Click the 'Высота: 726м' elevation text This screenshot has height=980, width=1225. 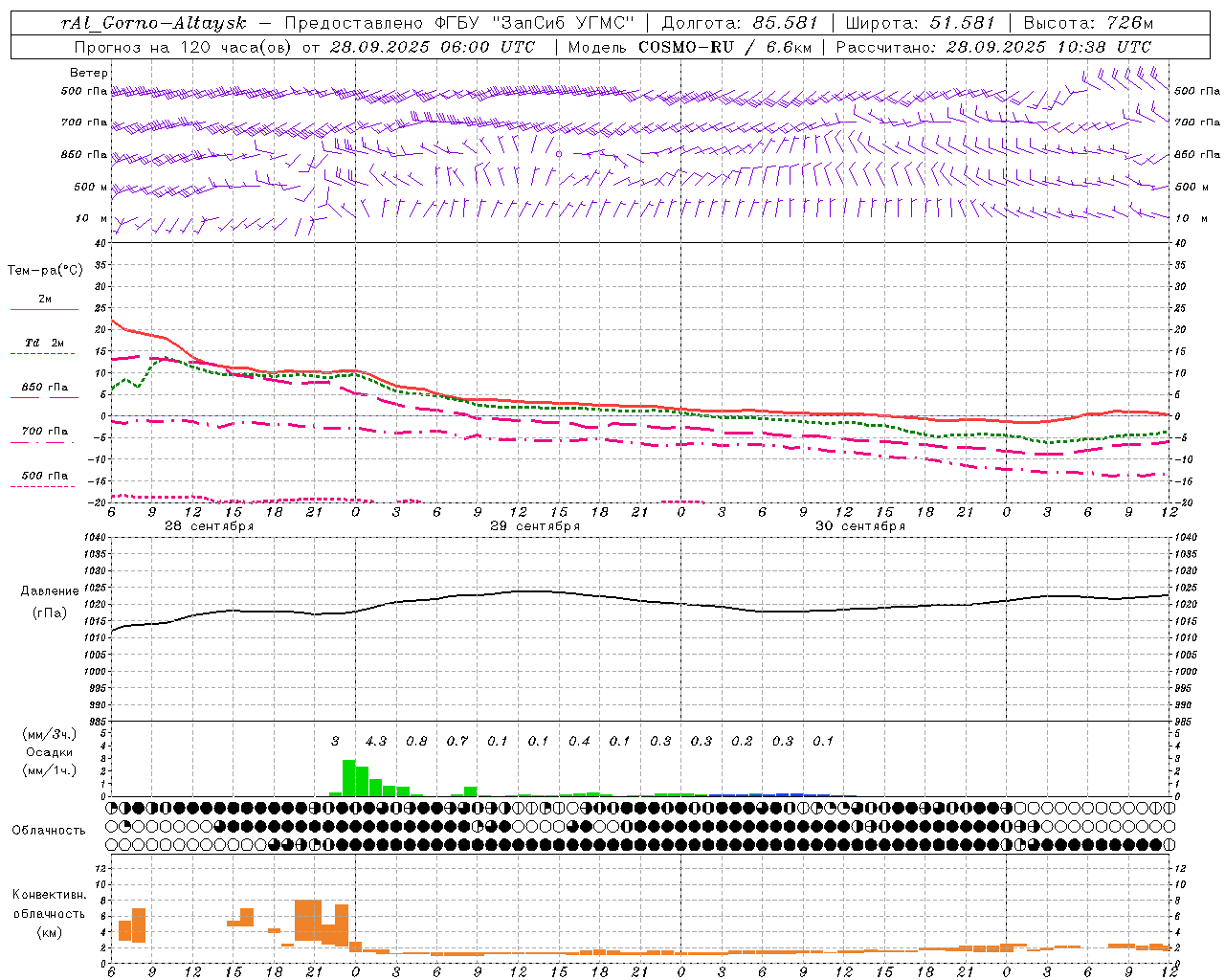click(1088, 23)
